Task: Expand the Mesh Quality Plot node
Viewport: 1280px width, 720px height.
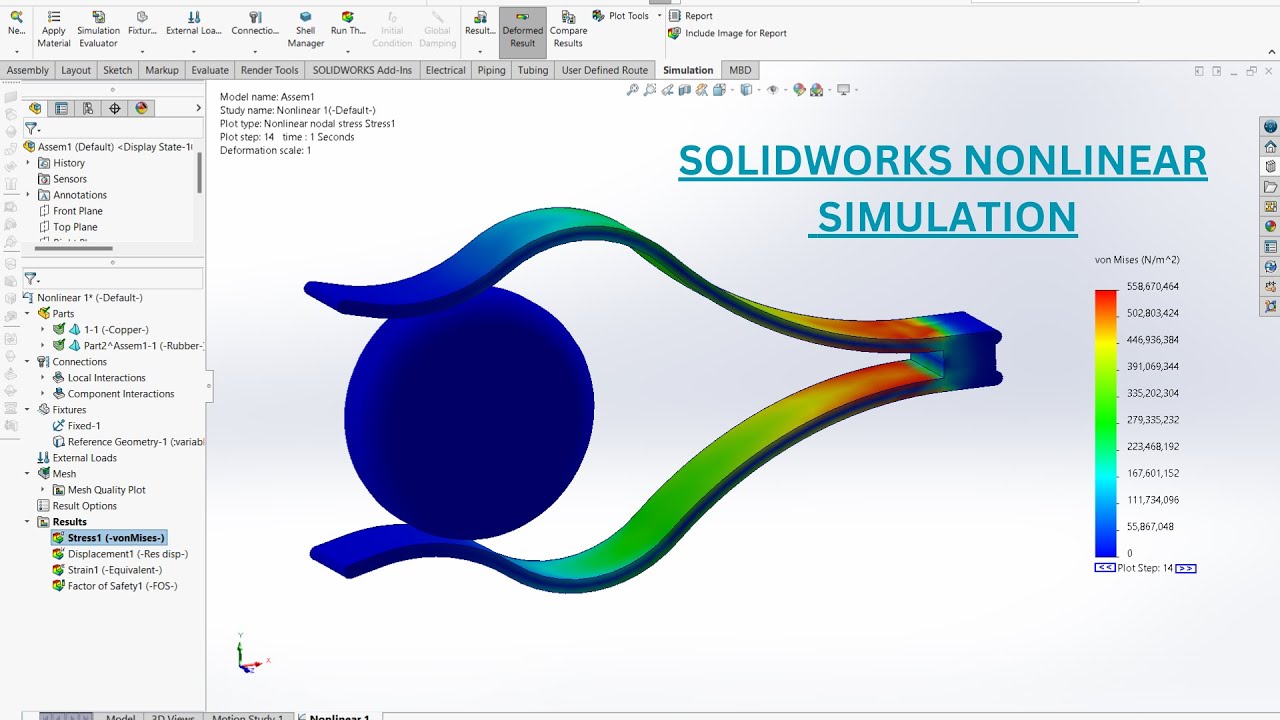Action: (43, 490)
